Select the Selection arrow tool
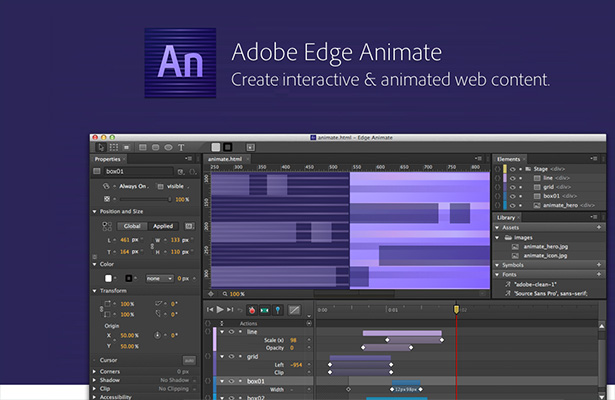The height and width of the screenshot is (400, 615). point(98,146)
